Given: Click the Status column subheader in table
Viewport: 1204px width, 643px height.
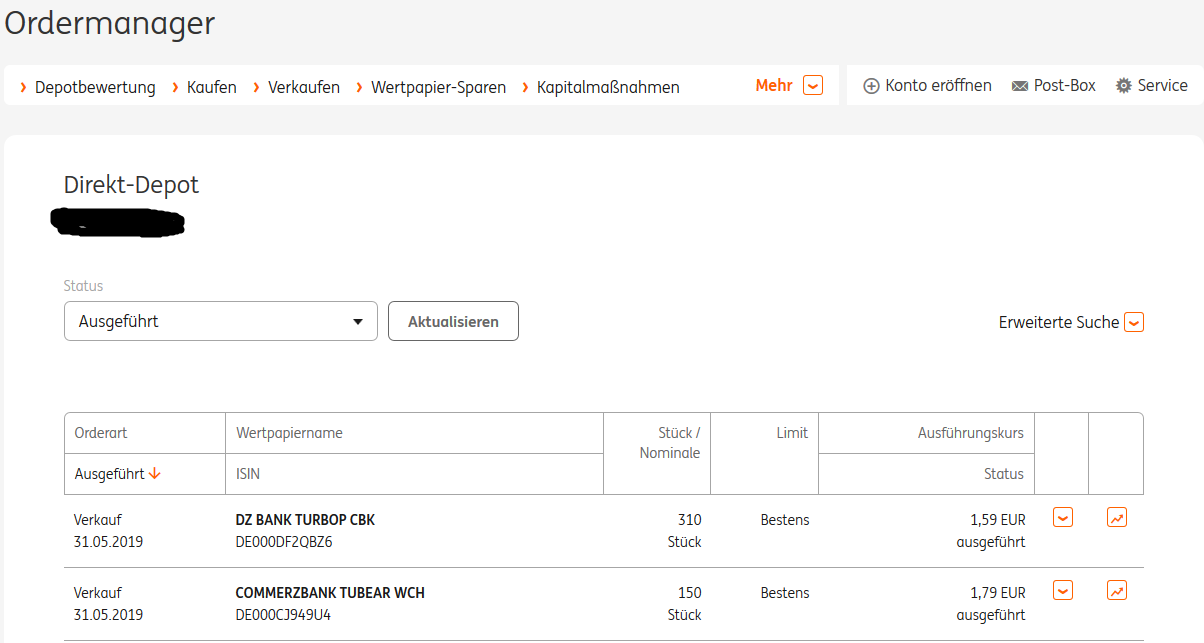Looking at the screenshot, I should (x=1004, y=474).
